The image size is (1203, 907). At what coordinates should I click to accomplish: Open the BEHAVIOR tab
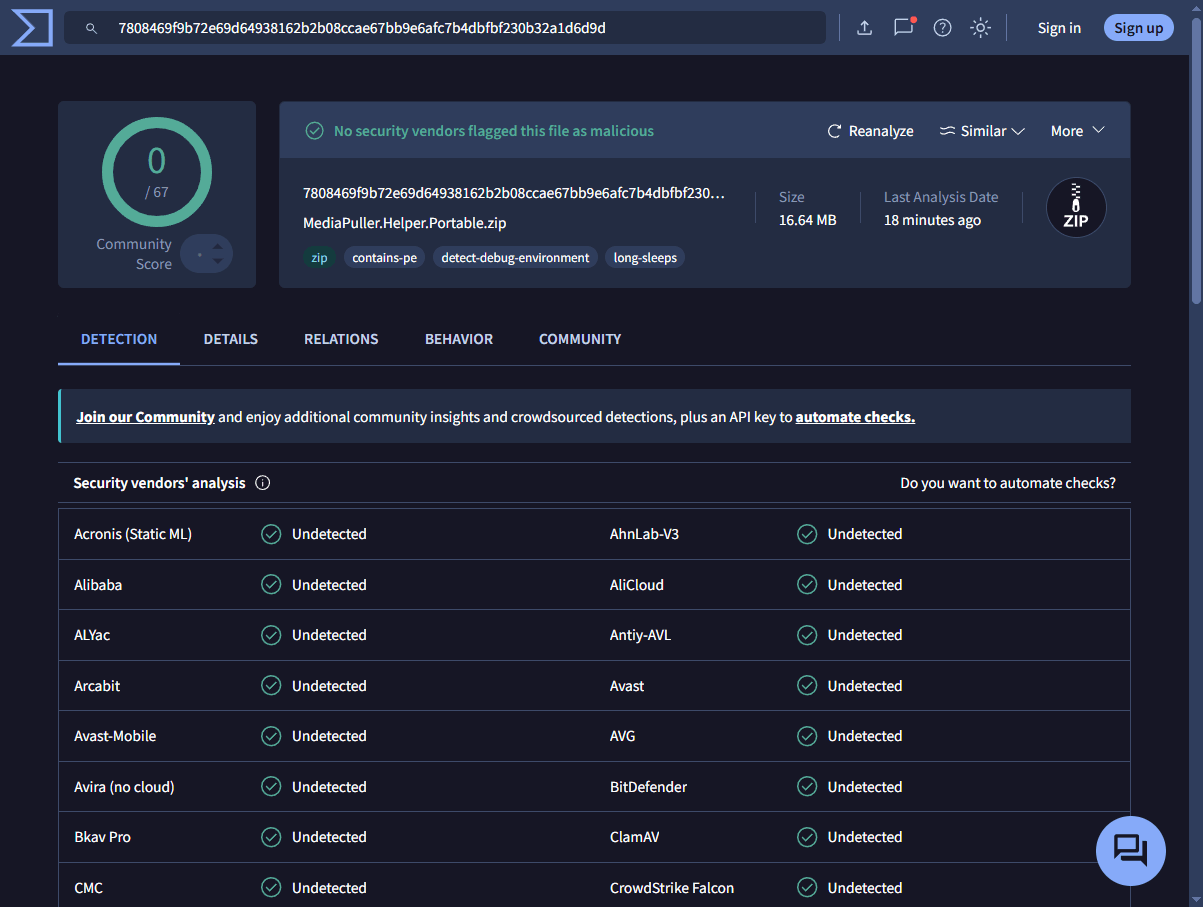[459, 339]
